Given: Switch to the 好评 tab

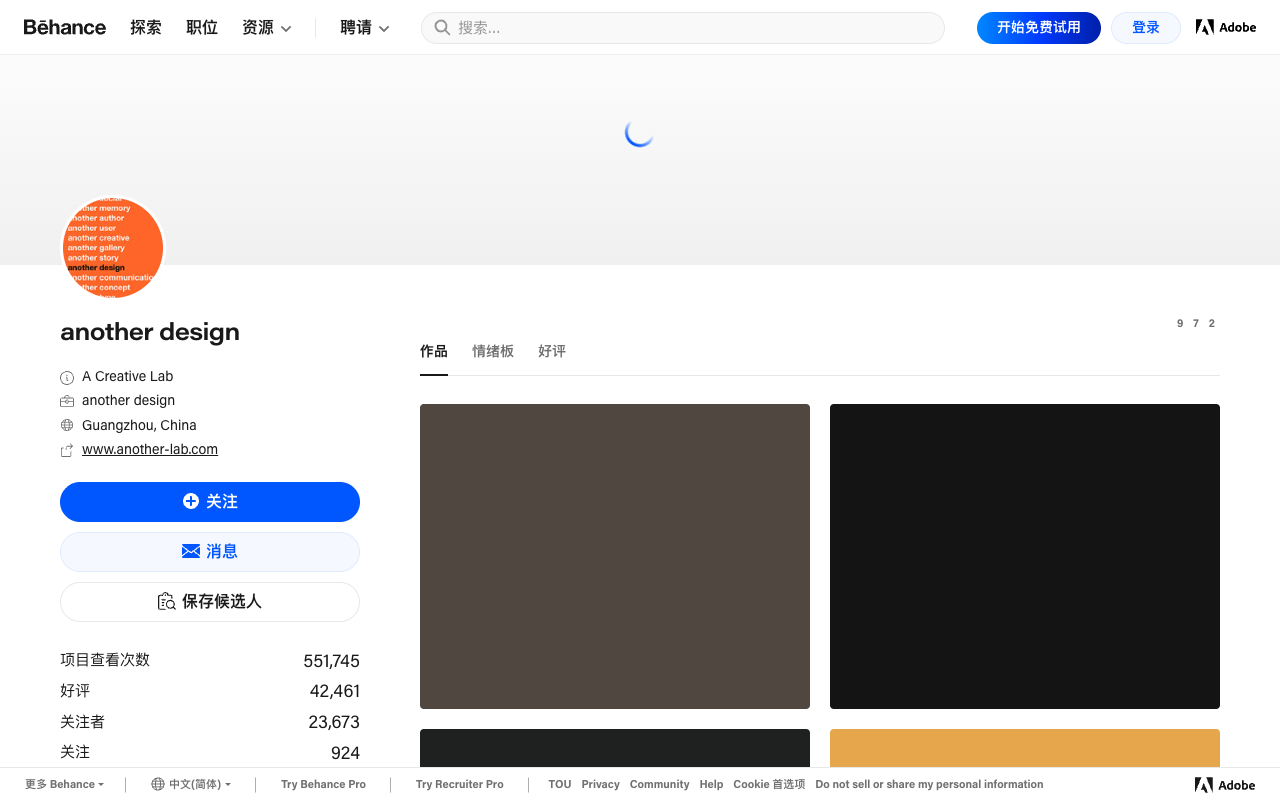Looking at the screenshot, I should [552, 351].
